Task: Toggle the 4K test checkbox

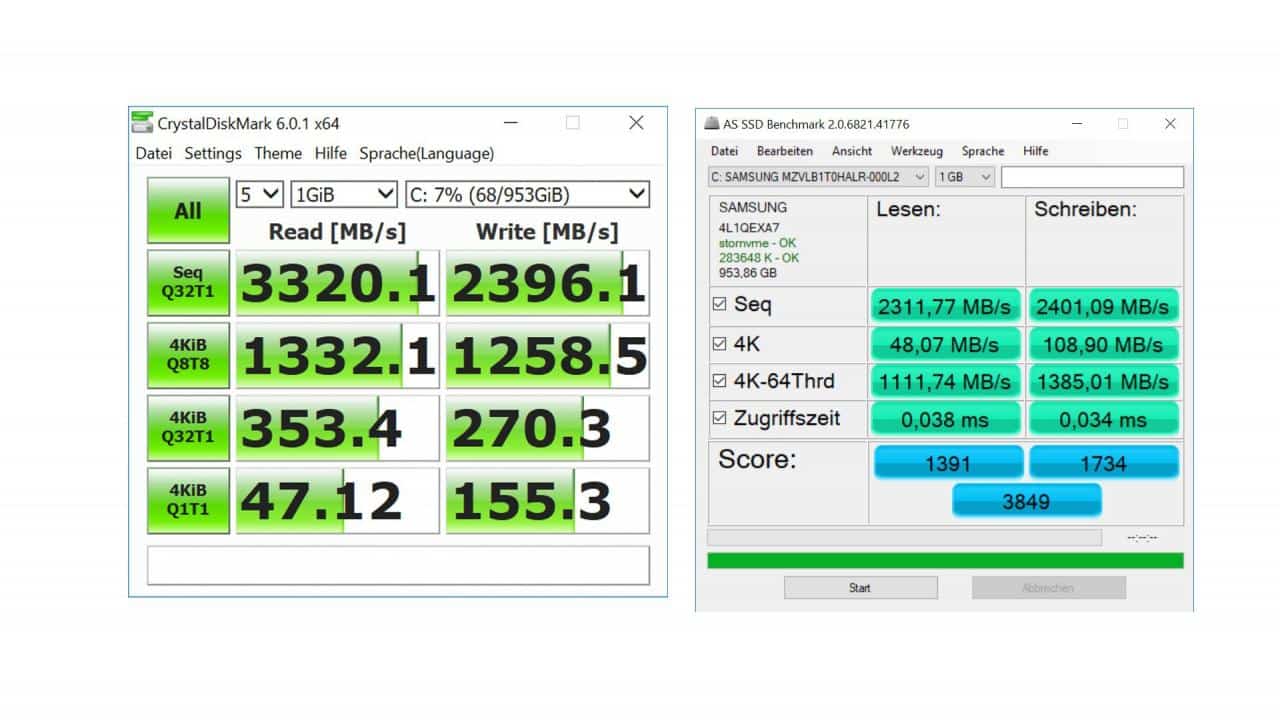Action: pyautogui.click(x=722, y=343)
